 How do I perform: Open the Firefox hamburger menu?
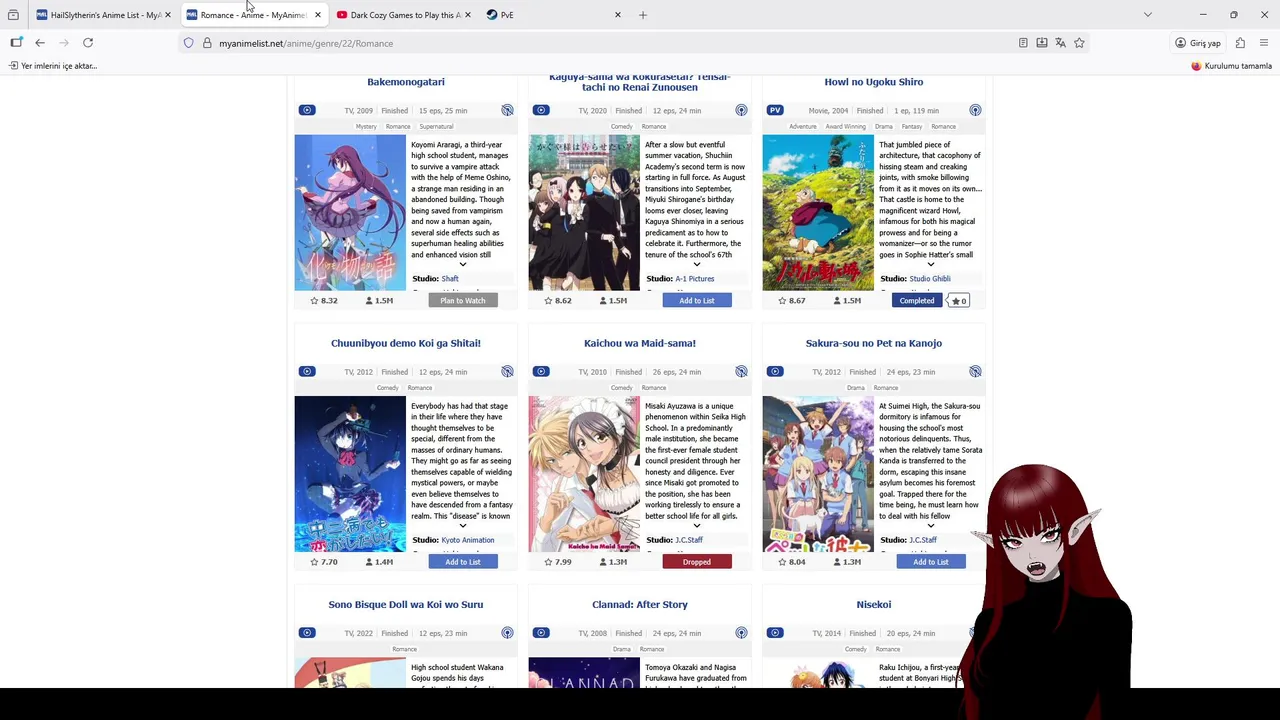tap(1264, 43)
